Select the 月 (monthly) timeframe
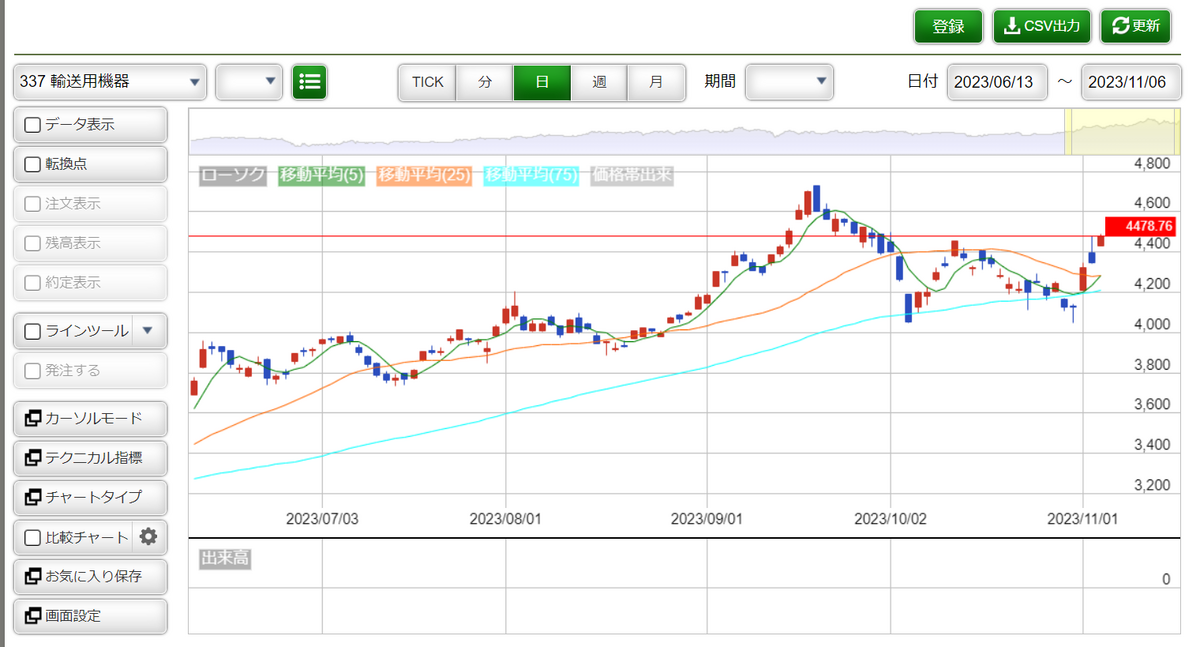1200x647 pixels. click(656, 82)
